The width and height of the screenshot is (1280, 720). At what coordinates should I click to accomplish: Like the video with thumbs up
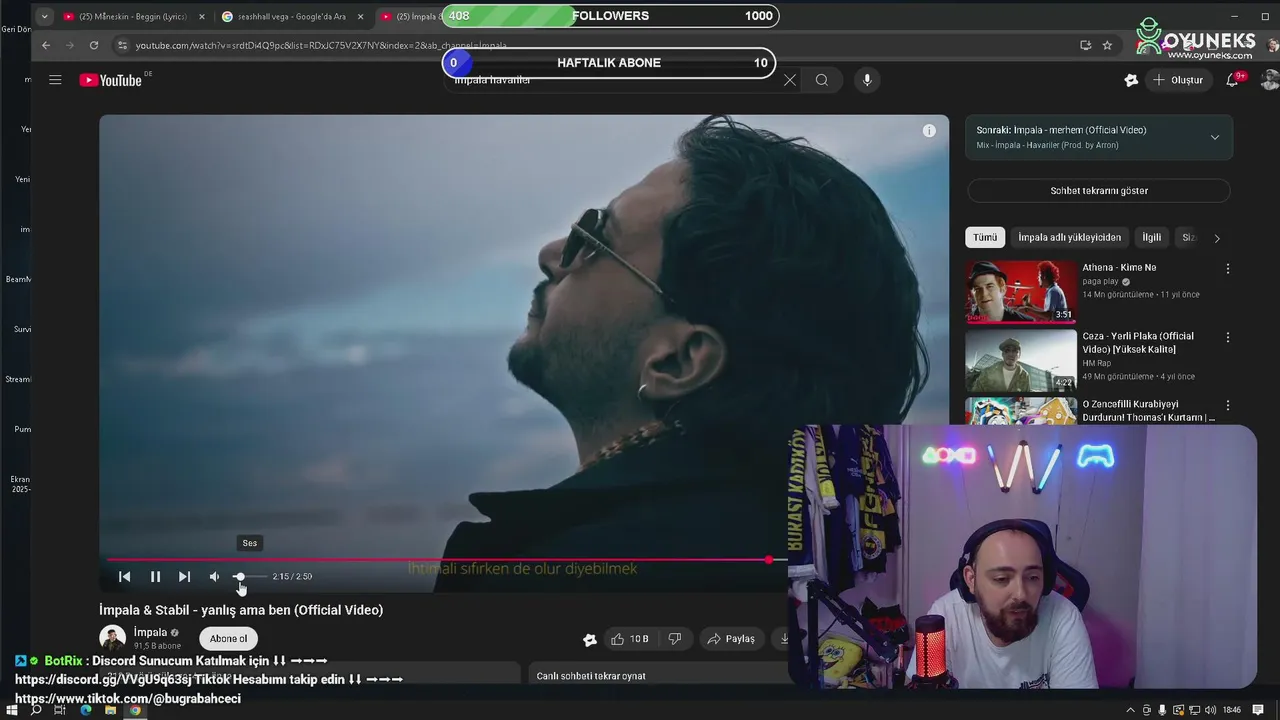(x=630, y=639)
